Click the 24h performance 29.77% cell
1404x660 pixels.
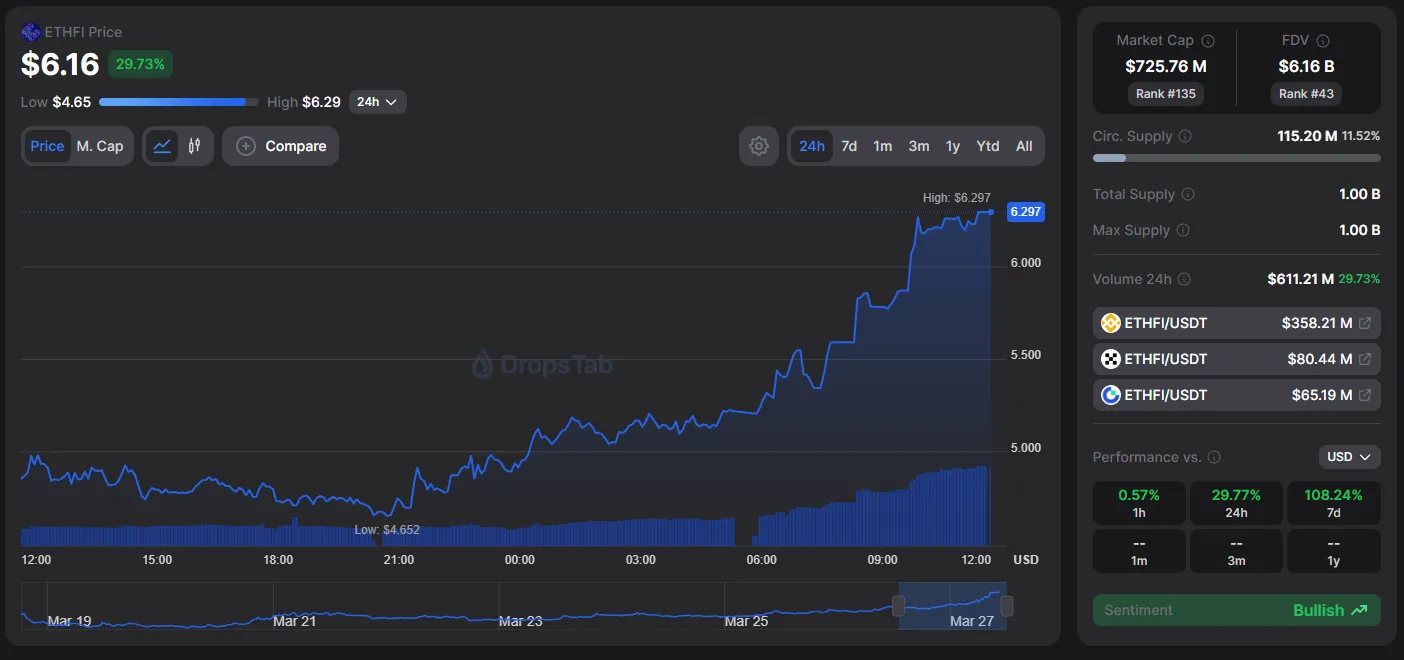pos(1237,503)
